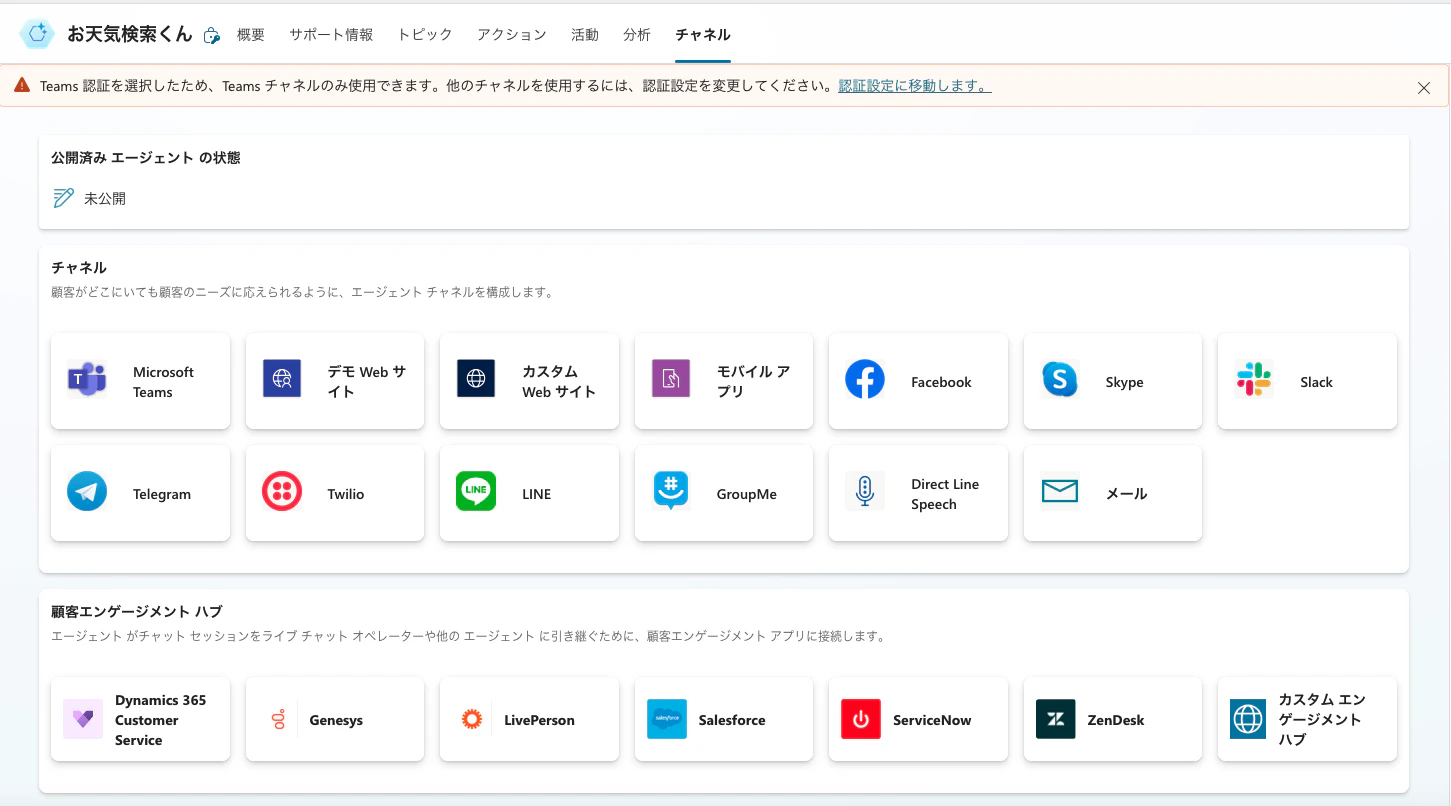Open the トピック tab
Viewport: 1451px width, 806px height.
tap(424, 33)
